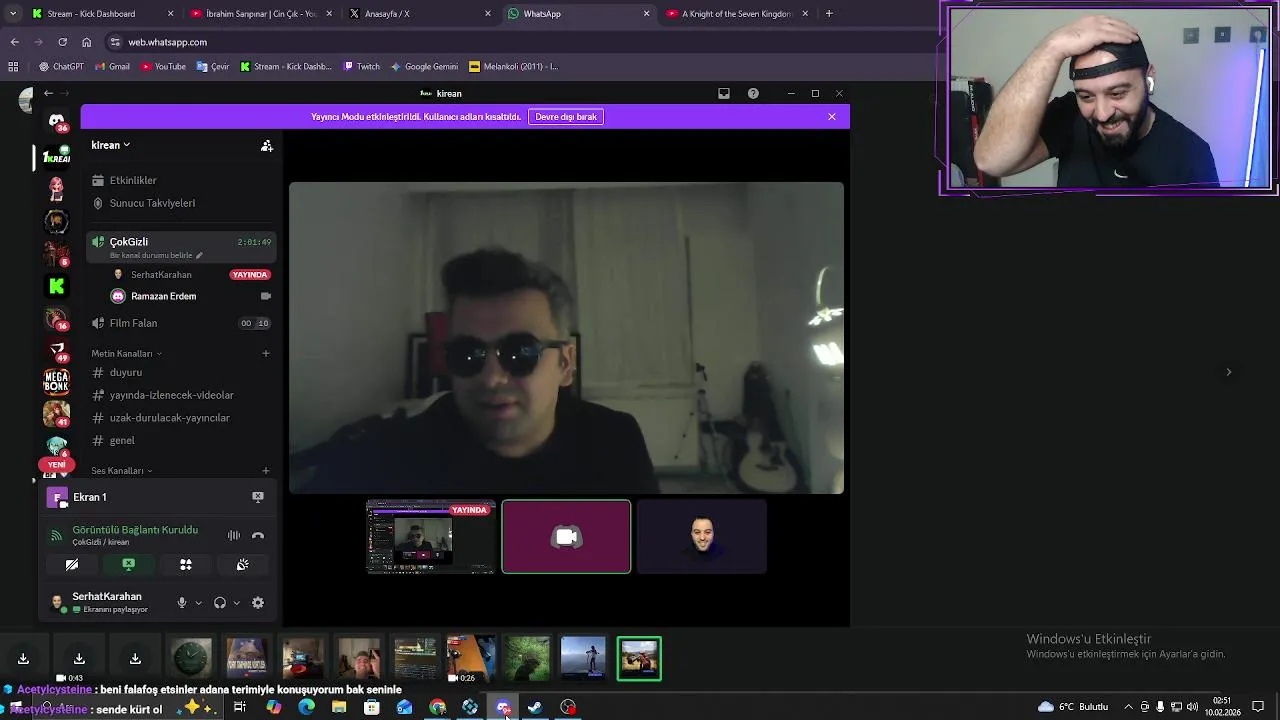The image size is (1280, 720).
Task: Open headphone output options arrow
Action: click(236, 603)
